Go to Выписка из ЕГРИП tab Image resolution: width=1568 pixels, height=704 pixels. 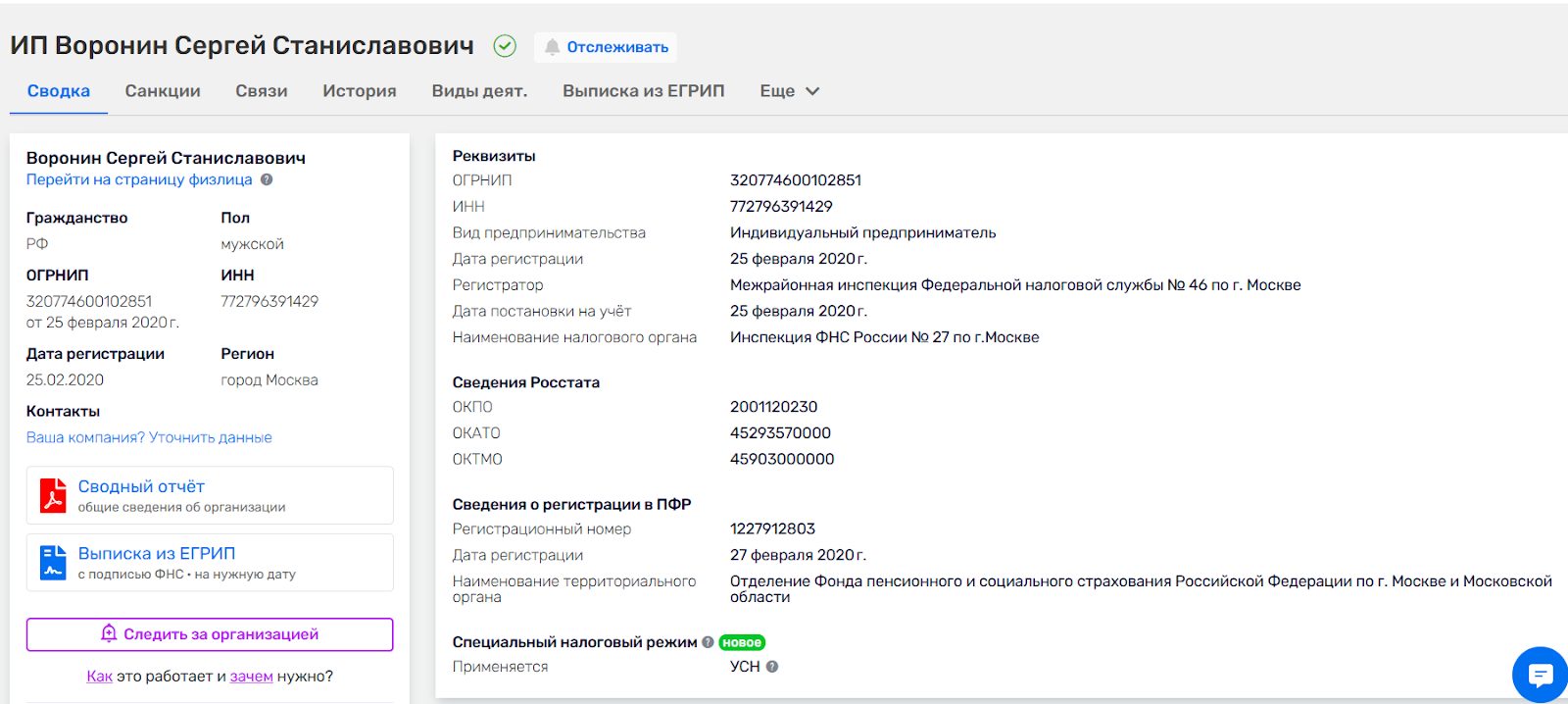click(x=643, y=91)
